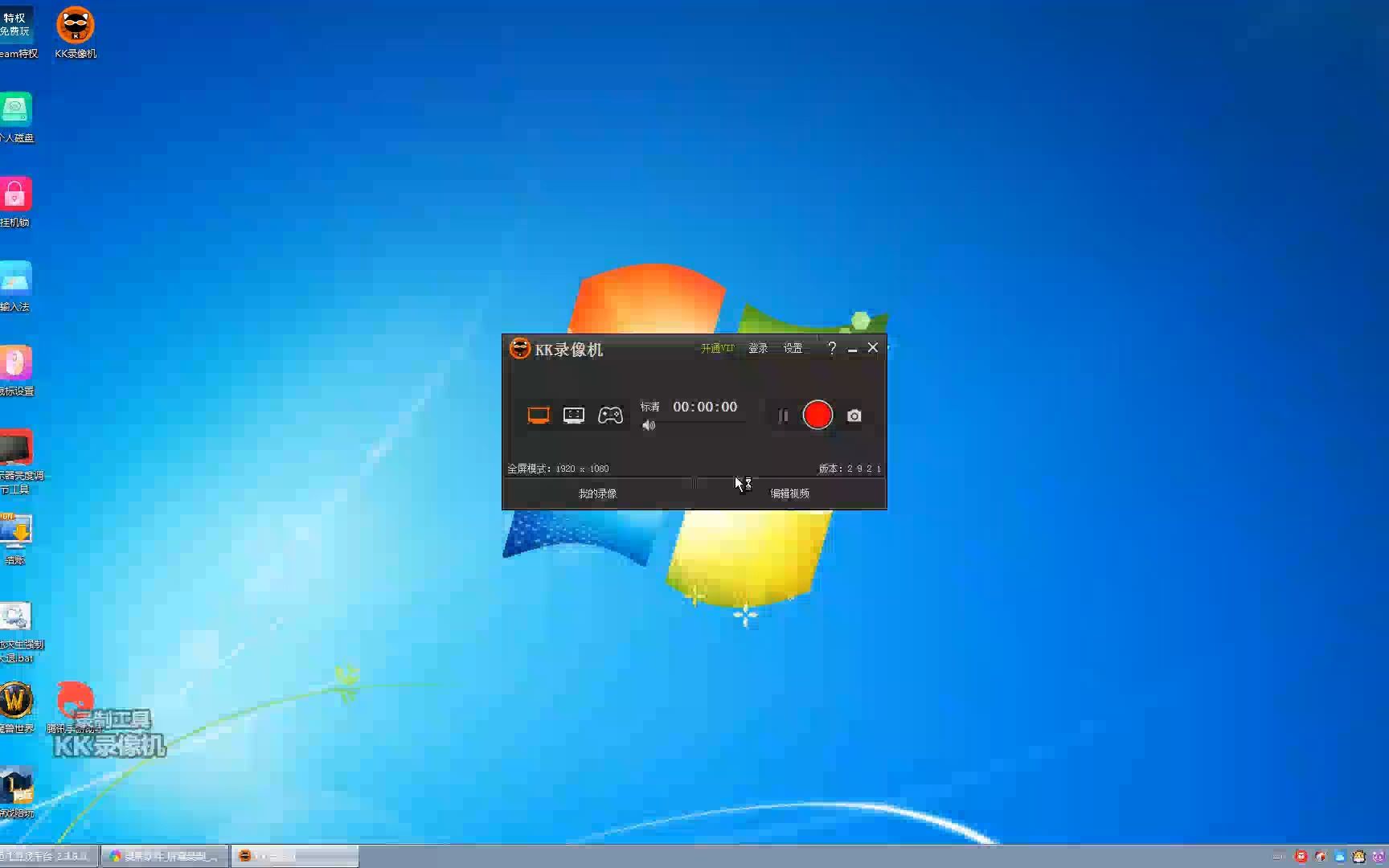This screenshot has height=868, width=1389.
Task: Take a screenshot with the camera icon
Action: click(854, 416)
